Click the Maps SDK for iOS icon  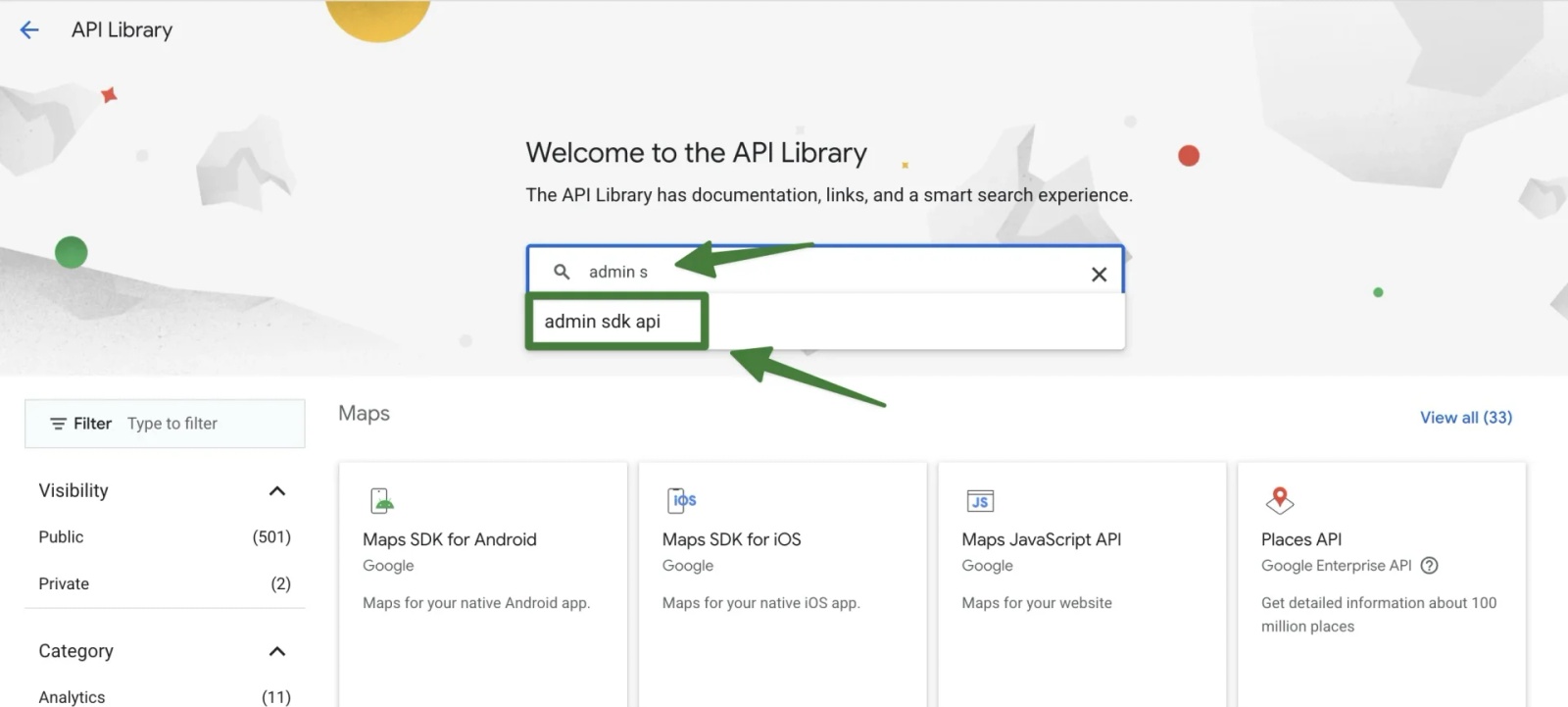(682, 500)
